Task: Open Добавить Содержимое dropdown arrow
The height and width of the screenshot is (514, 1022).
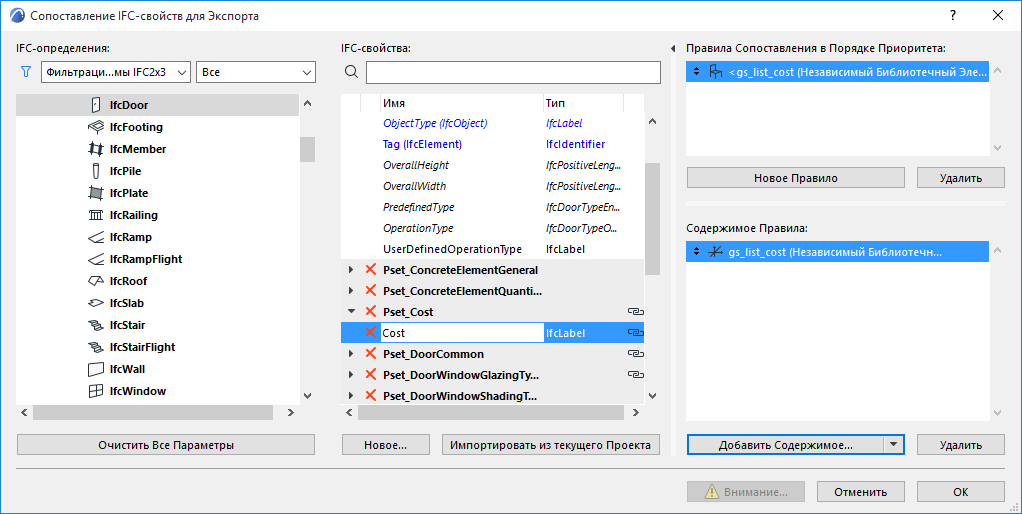Action: (x=894, y=445)
